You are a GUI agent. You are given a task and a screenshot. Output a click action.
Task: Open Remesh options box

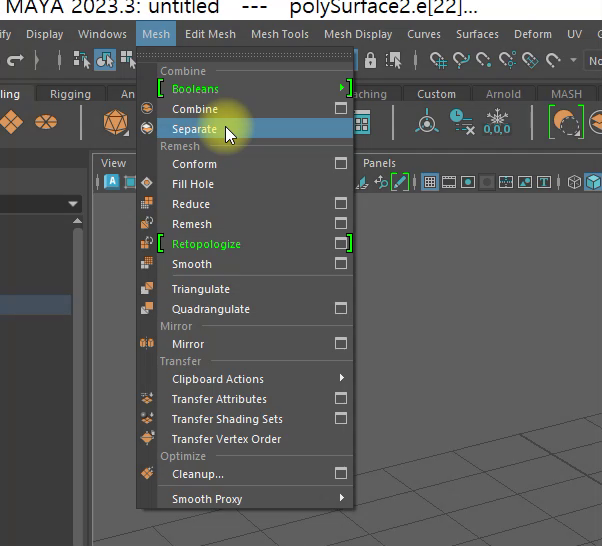point(341,223)
